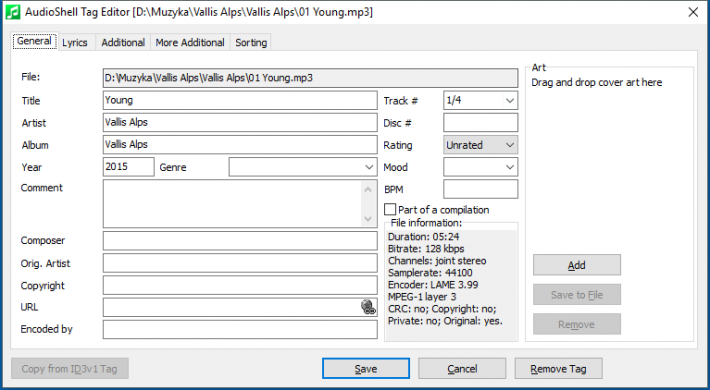Image resolution: width=710 pixels, height=390 pixels.
Task: Click the Artist field with Vallis Alps
Action: coord(240,123)
